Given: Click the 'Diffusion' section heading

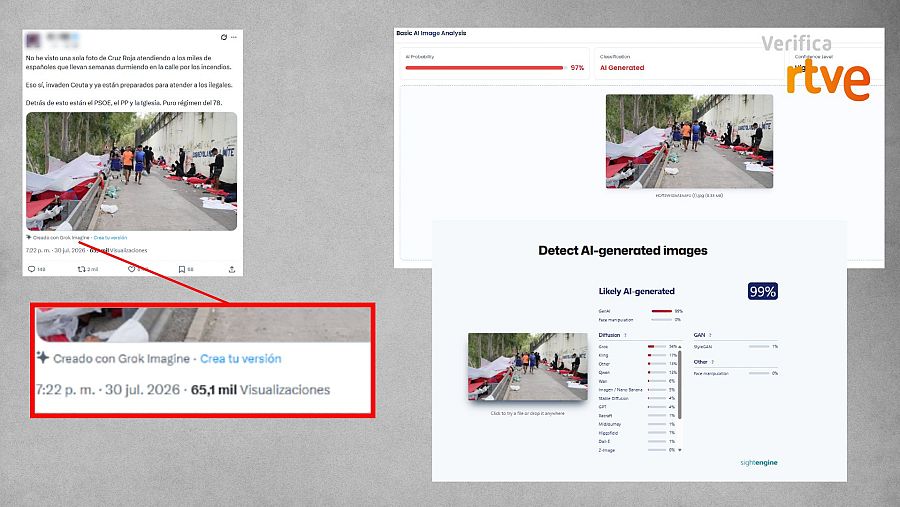Looking at the screenshot, I should [610, 335].
